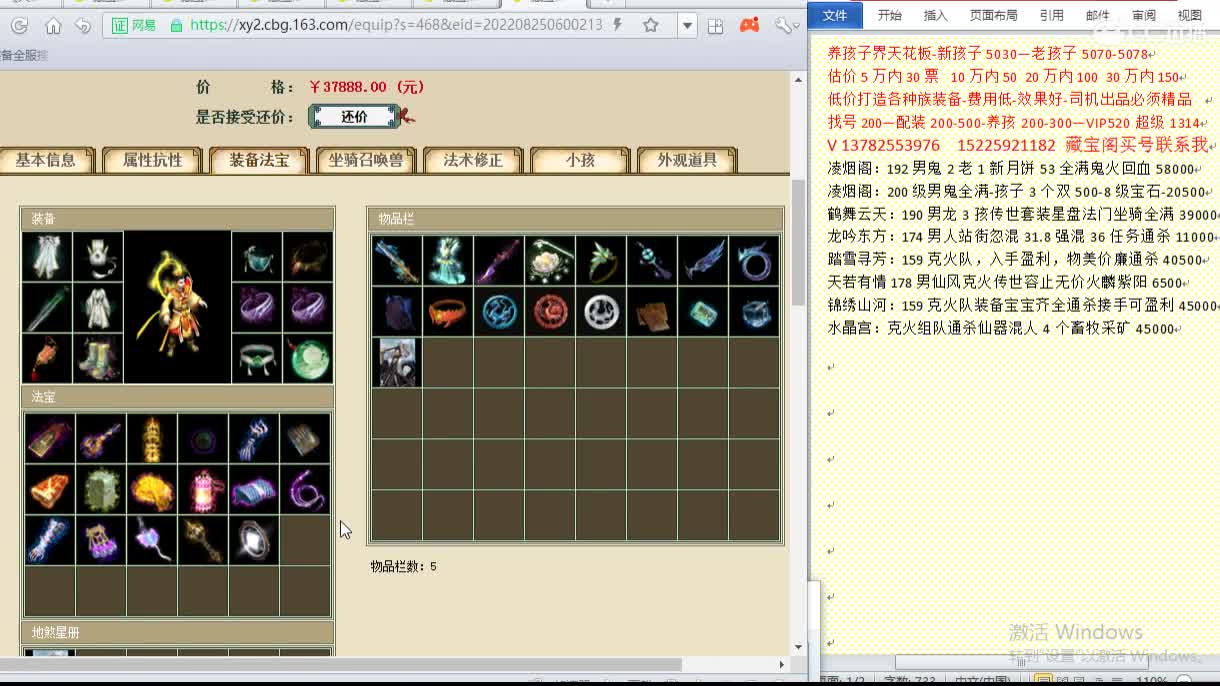The width and height of the screenshot is (1220, 686).
Task: Go to browser home page icon
Action: point(53,25)
